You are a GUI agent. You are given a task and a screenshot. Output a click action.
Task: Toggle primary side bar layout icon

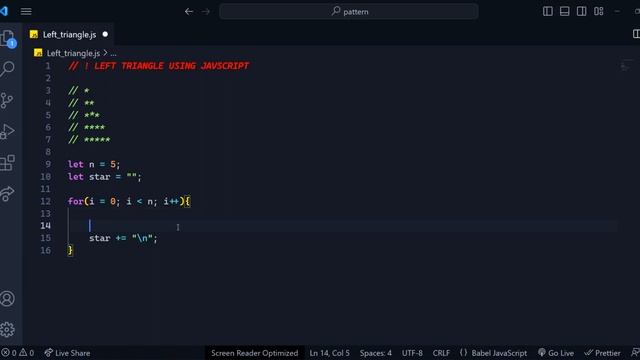[548, 11]
